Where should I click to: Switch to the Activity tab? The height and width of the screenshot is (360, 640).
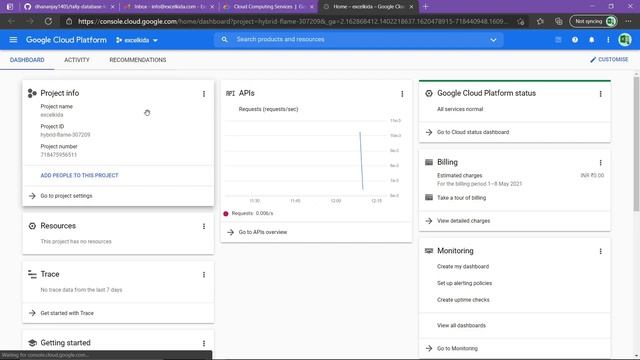77,60
